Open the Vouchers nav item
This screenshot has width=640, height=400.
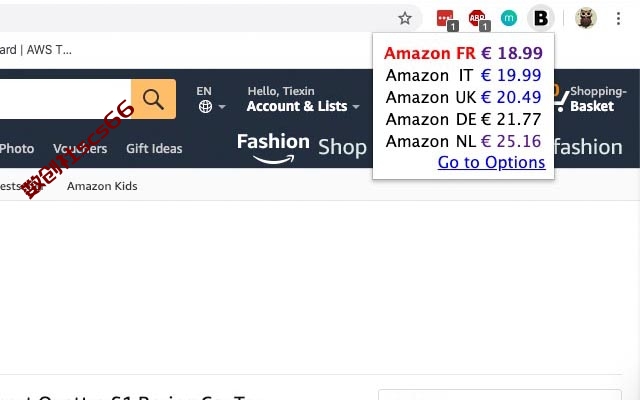80,149
